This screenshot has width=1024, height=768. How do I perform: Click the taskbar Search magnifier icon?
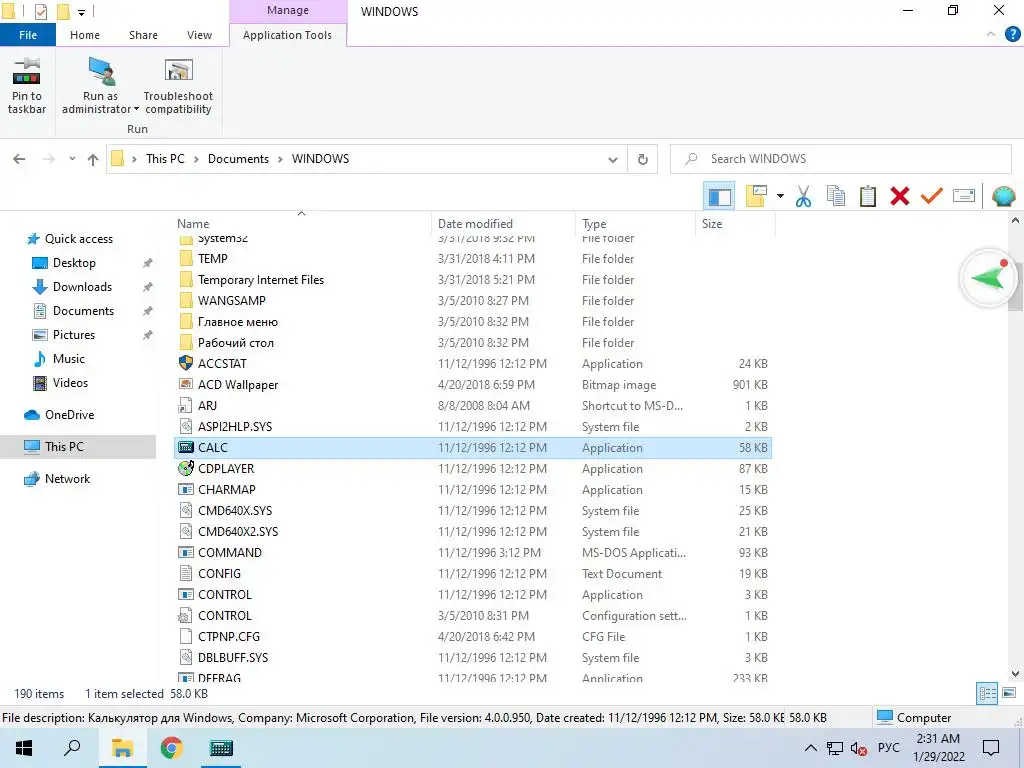[72, 748]
